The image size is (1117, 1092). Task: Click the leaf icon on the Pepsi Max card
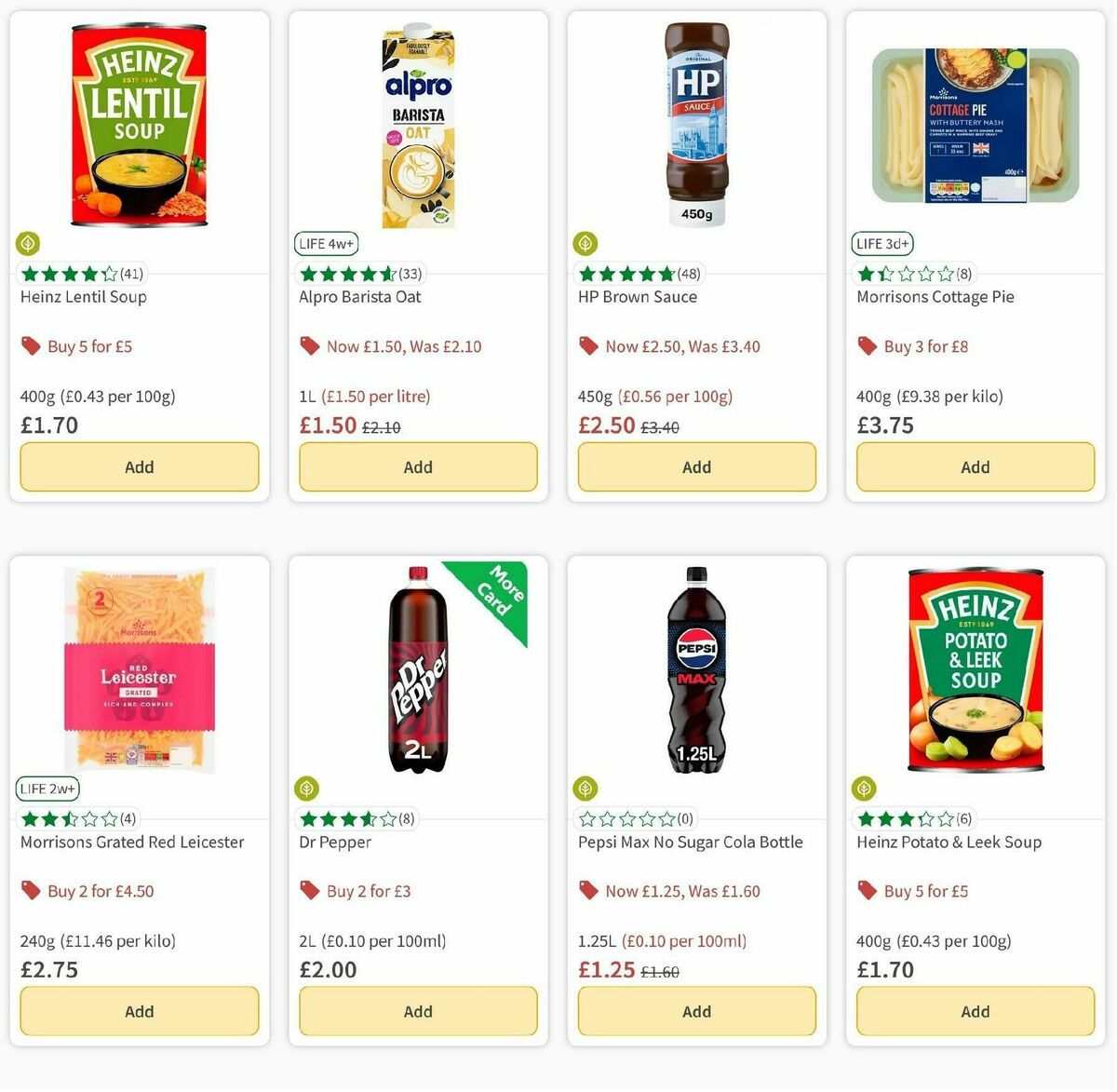coord(585,789)
